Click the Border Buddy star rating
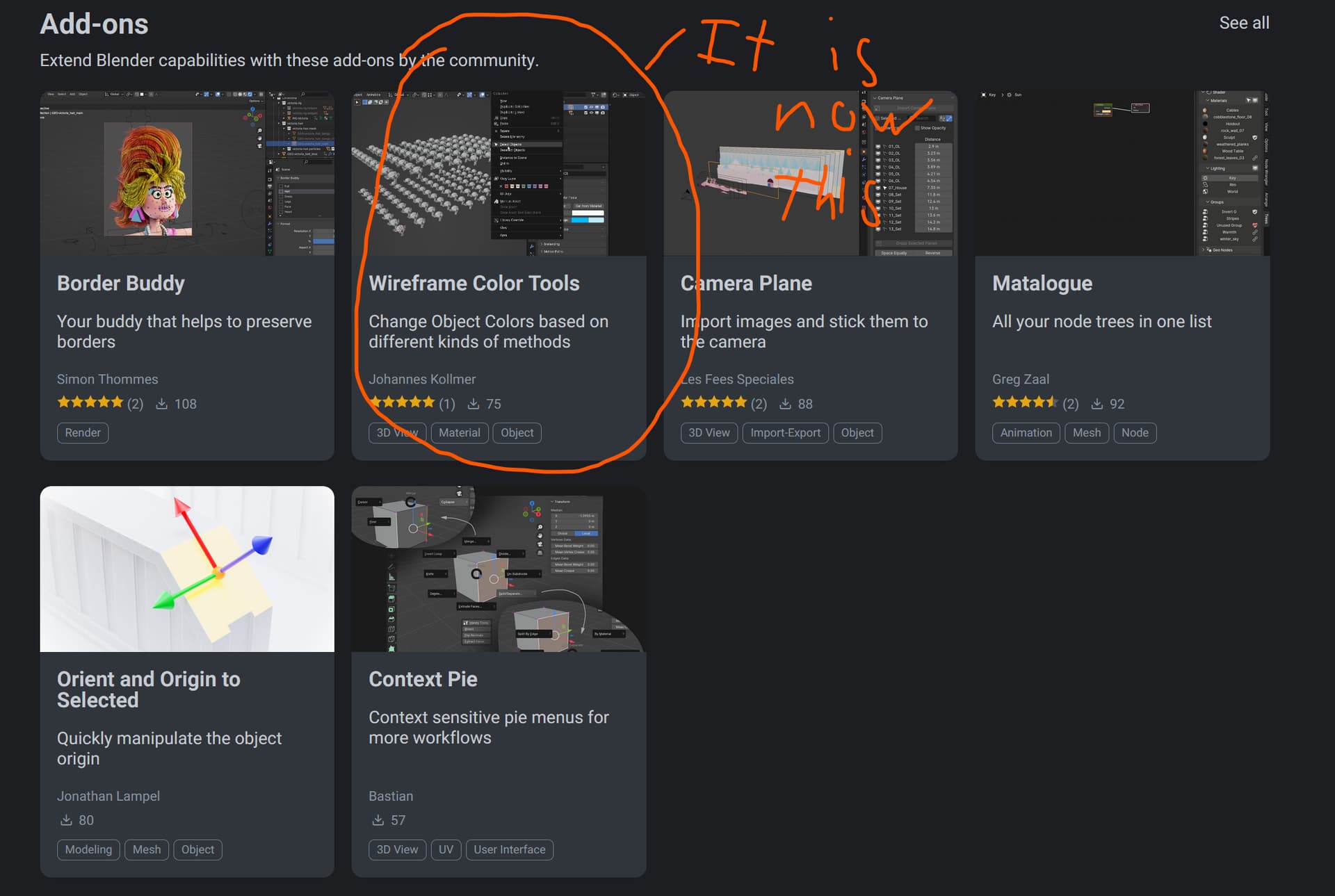1335x896 pixels. [90, 402]
